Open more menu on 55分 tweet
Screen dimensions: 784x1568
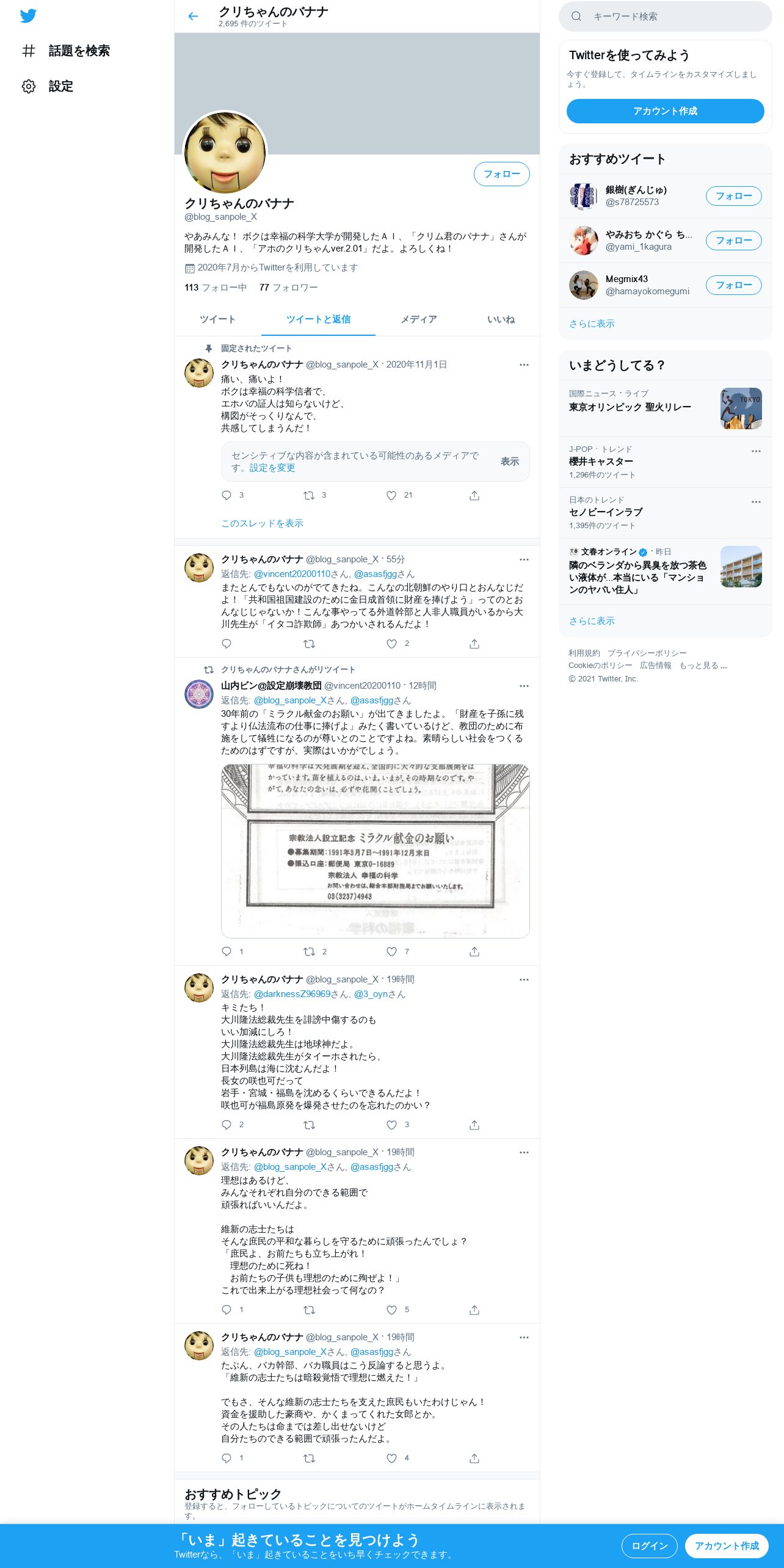click(x=524, y=559)
